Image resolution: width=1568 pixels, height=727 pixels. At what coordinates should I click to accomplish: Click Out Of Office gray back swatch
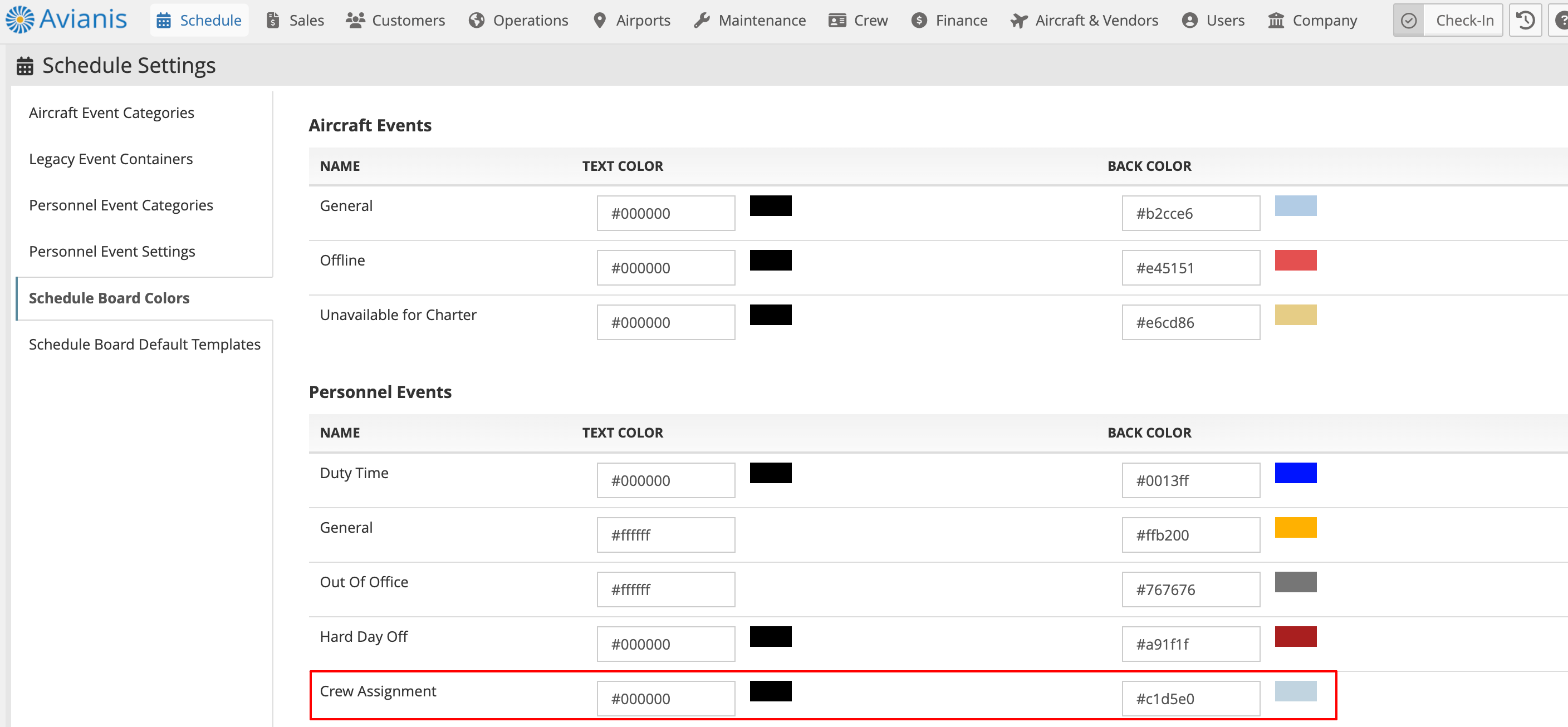tap(1295, 583)
